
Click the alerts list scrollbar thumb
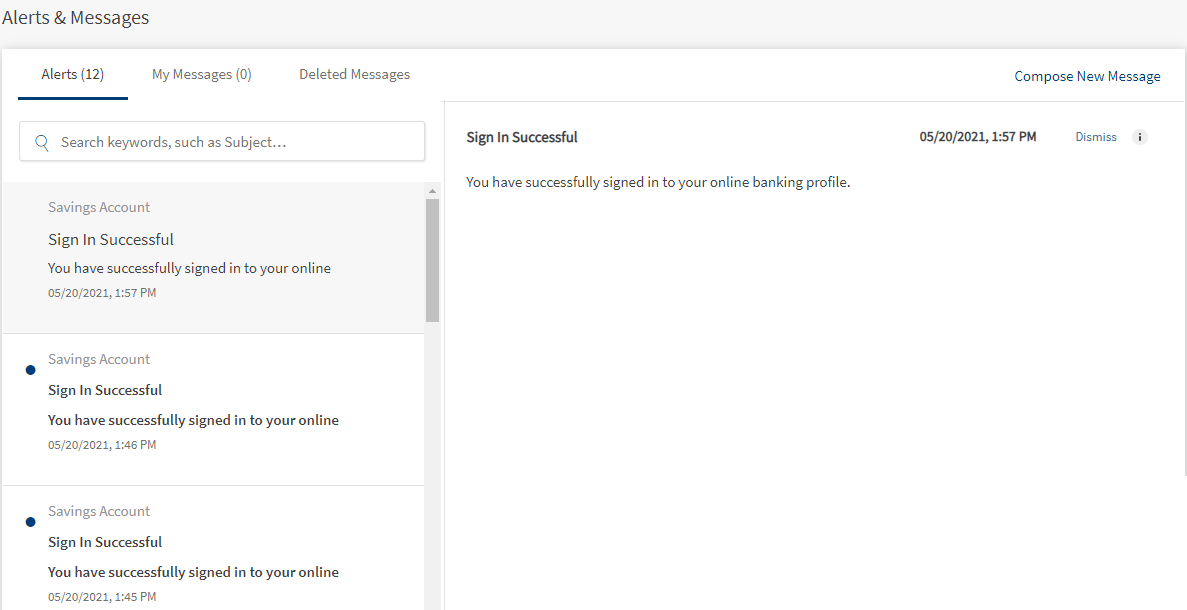pos(432,258)
